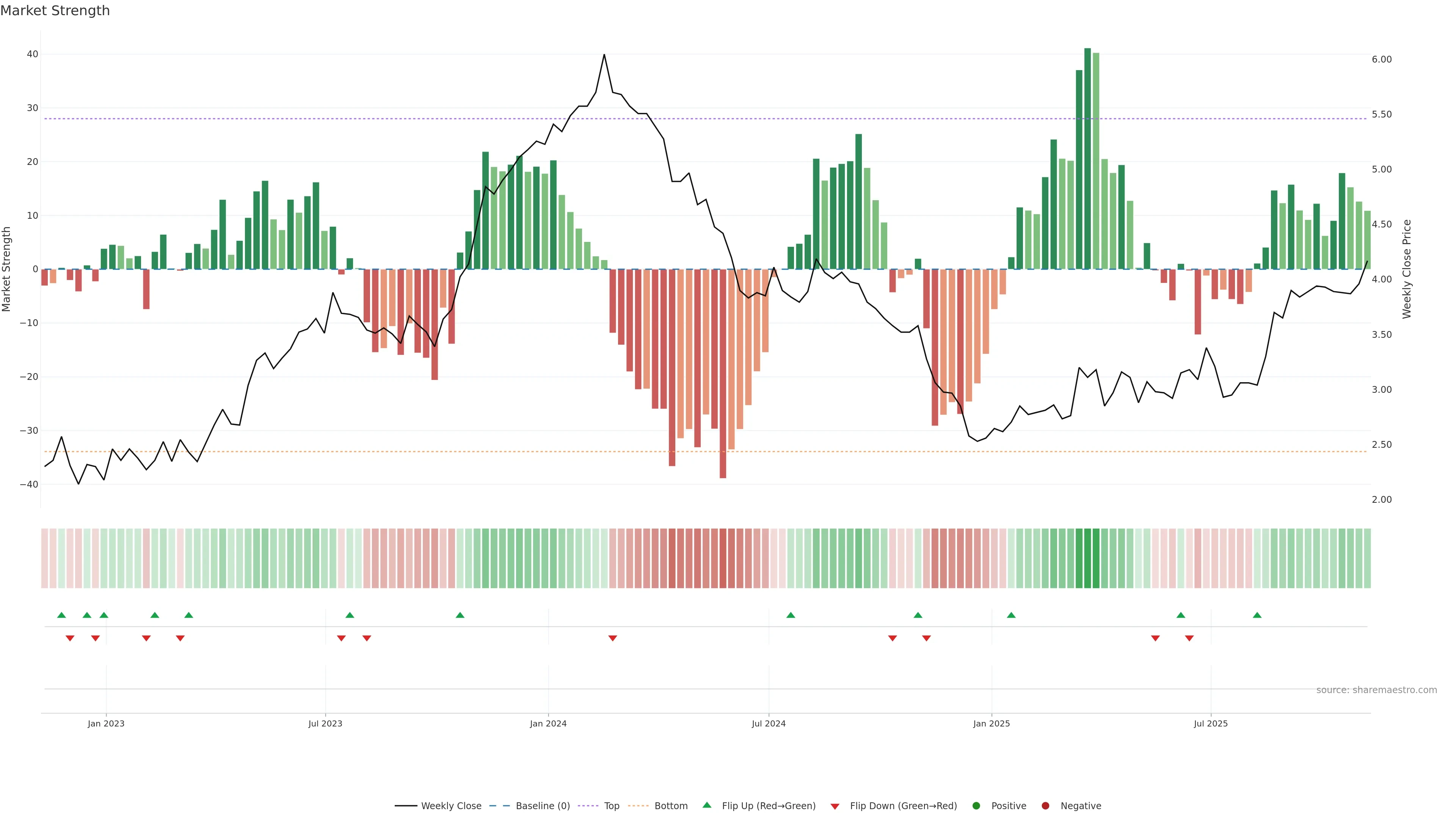Click the Positive green circle legend icon
The height and width of the screenshot is (819, 1456).
(x=976, y=806)
